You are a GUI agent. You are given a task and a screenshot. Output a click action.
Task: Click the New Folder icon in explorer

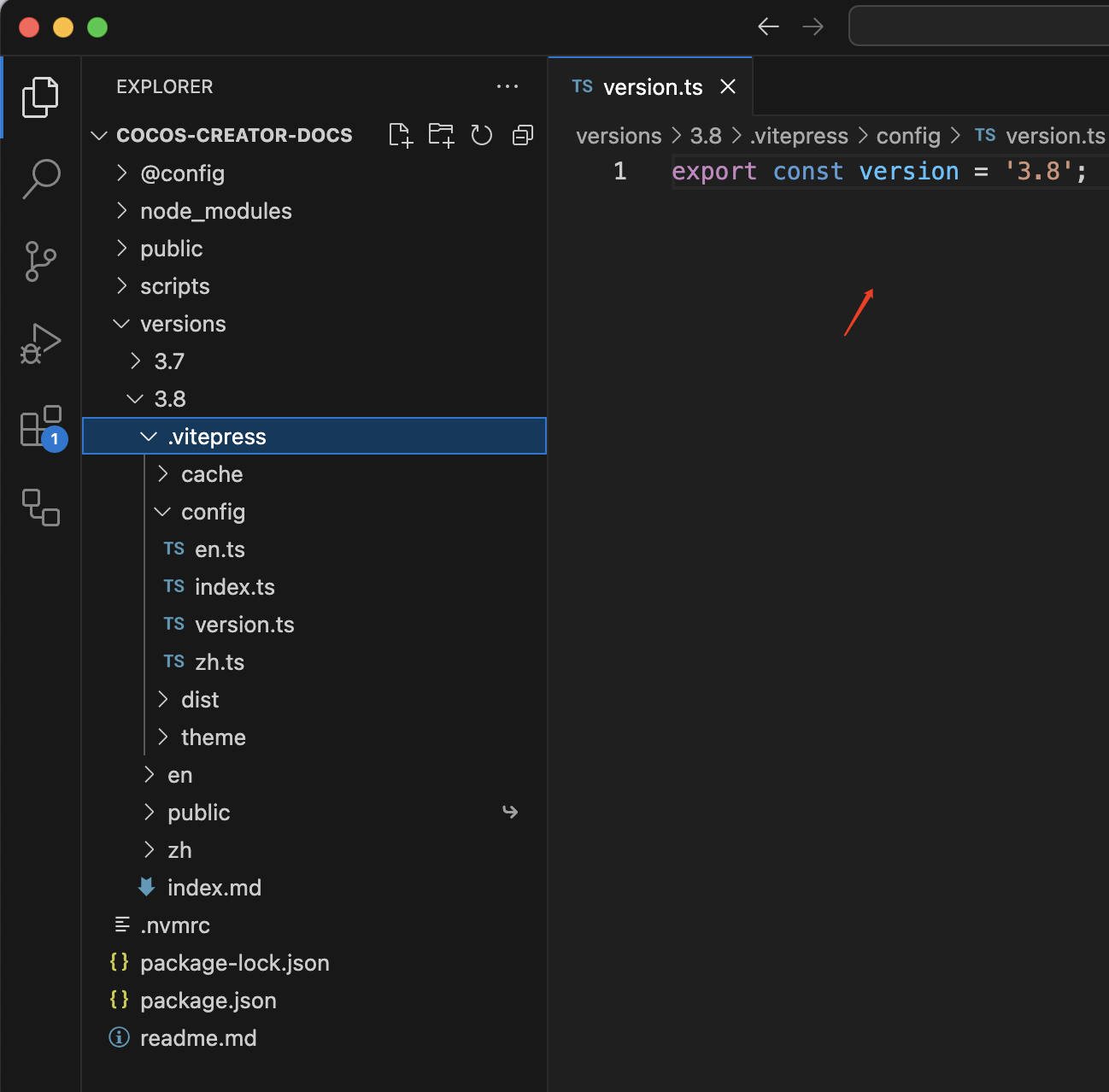[441, 135]
